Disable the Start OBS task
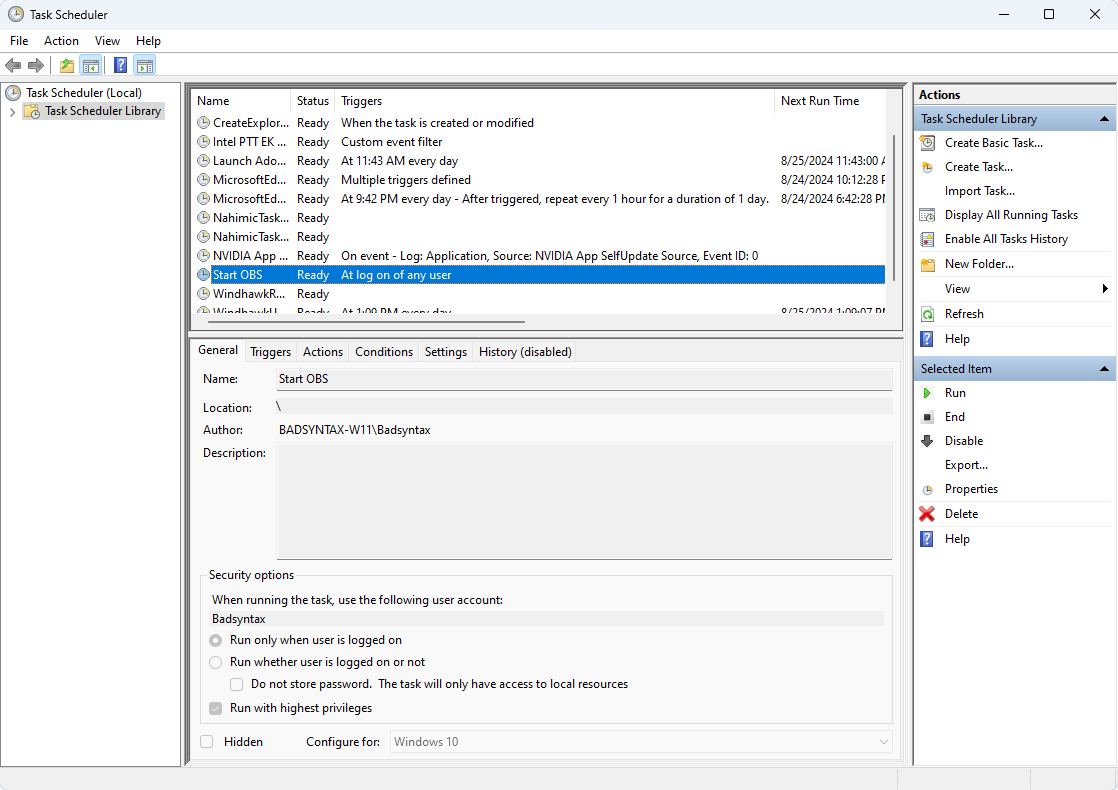 [x=964, y=440]
